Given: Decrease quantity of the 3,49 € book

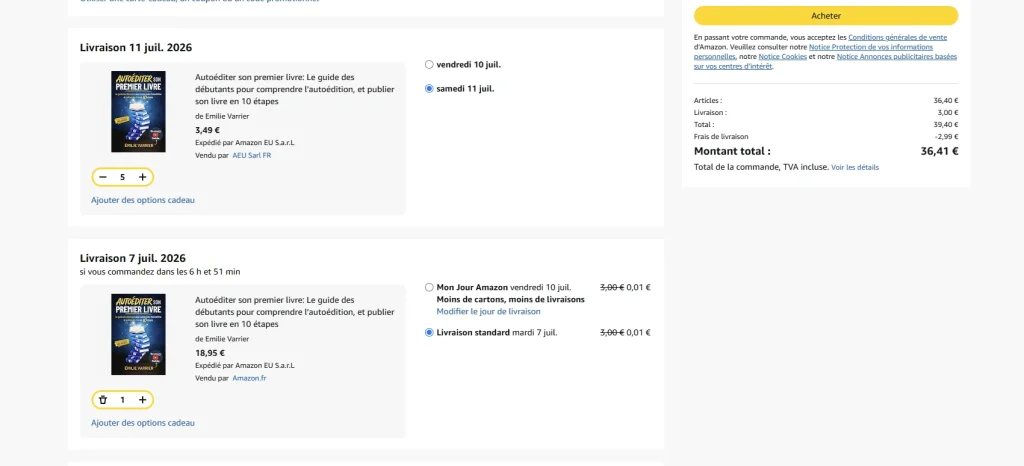Looking at the screenshot, I should (x=103, y=177).
